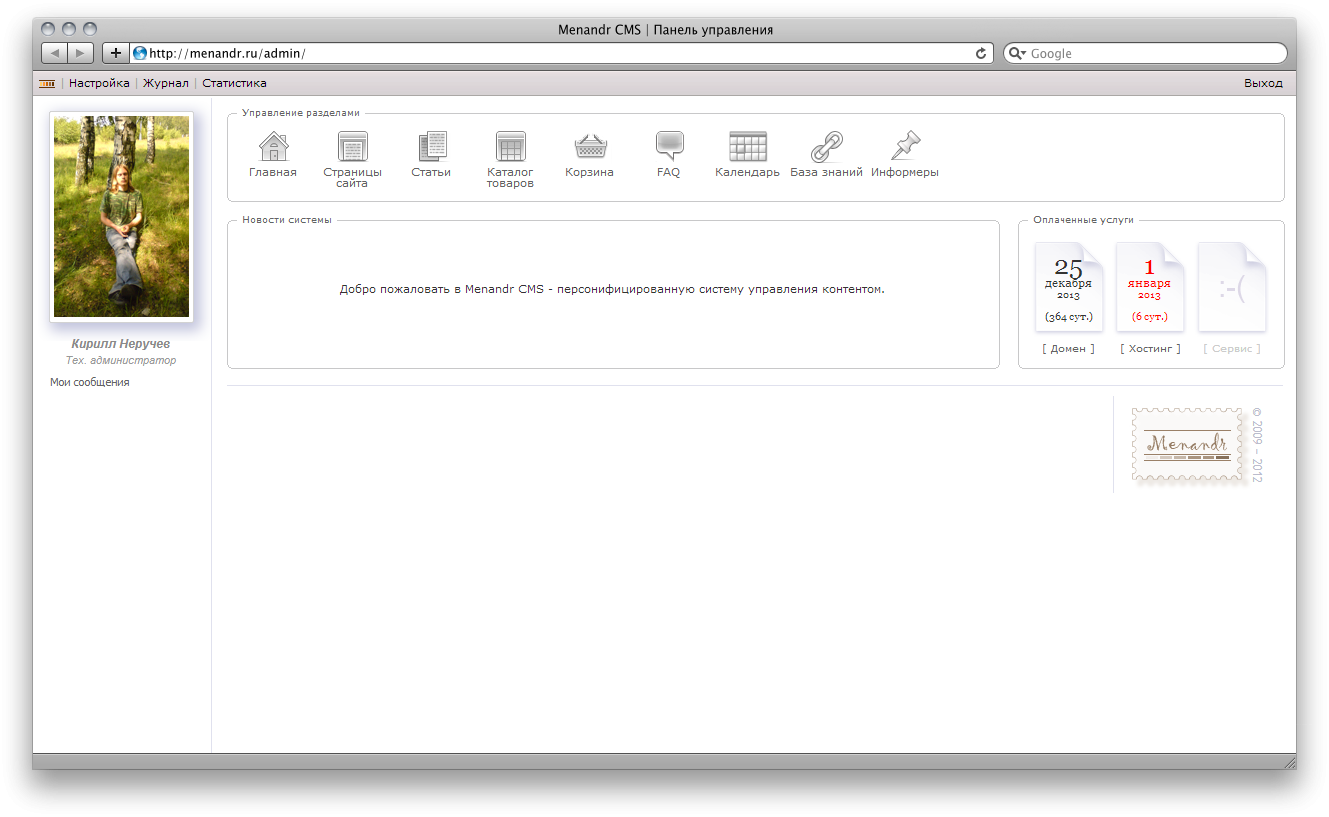Image resolution: width=1329 pixels, height=817 pixels.
Task: Open the Главная section
Action: [272, 150]
